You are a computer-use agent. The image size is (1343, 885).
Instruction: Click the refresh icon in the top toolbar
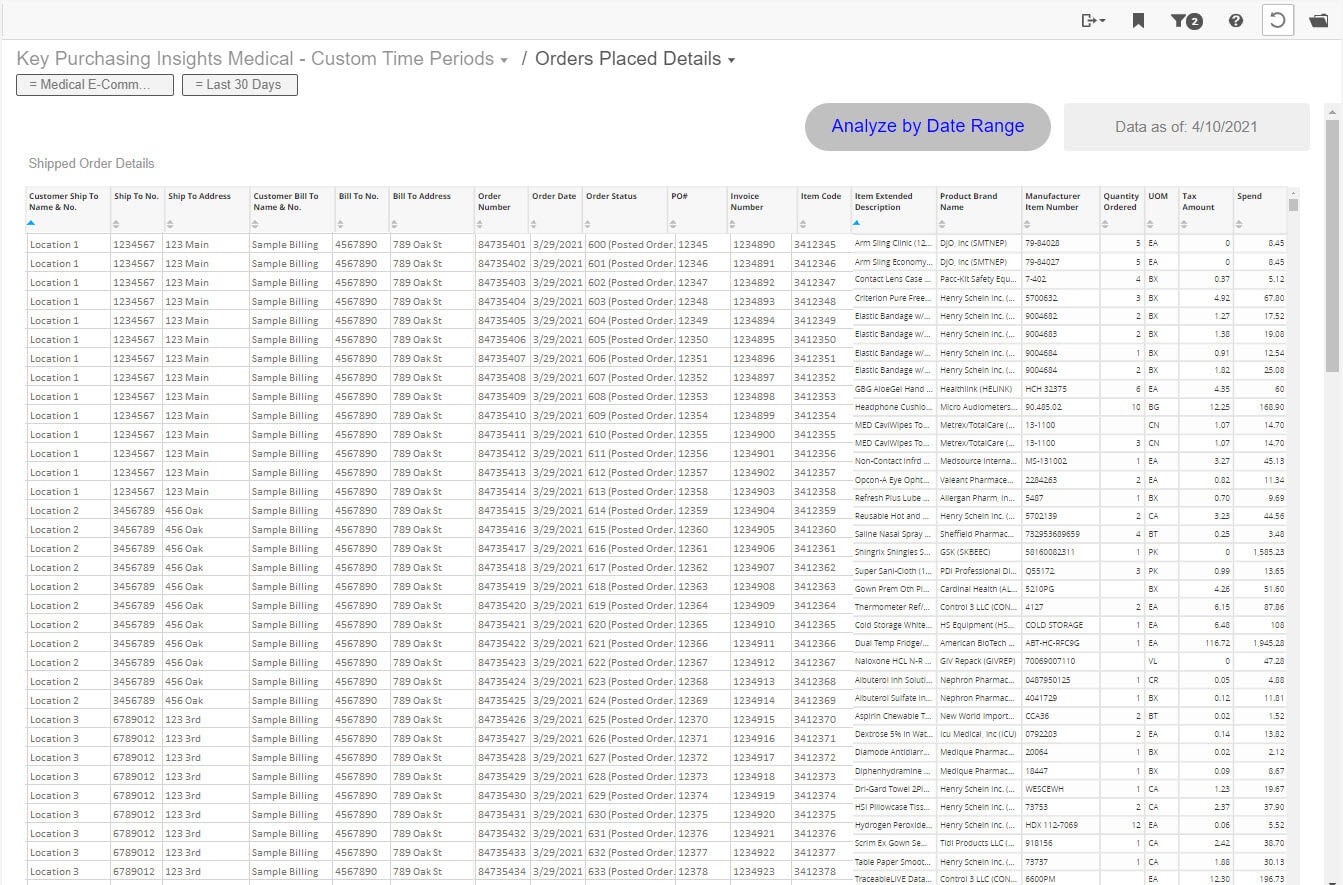(x=1277, y=20)
